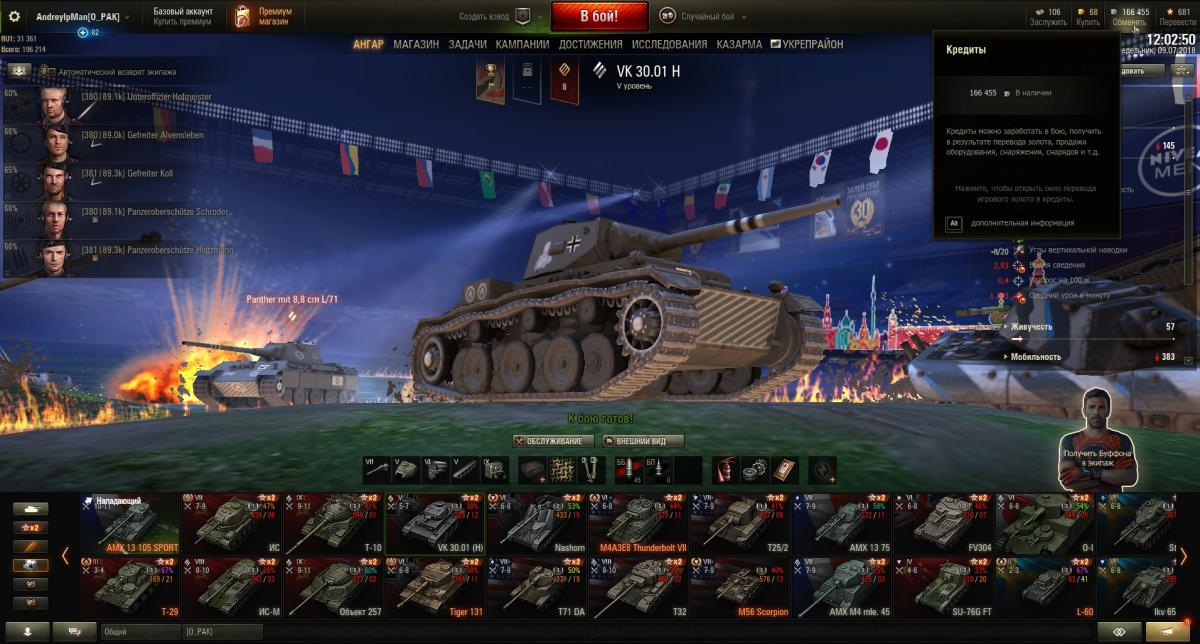Open the ОБСЛУЖИВАНИЕ service button
Viewport: 1200px width, 644px height.
coord(553,441)
